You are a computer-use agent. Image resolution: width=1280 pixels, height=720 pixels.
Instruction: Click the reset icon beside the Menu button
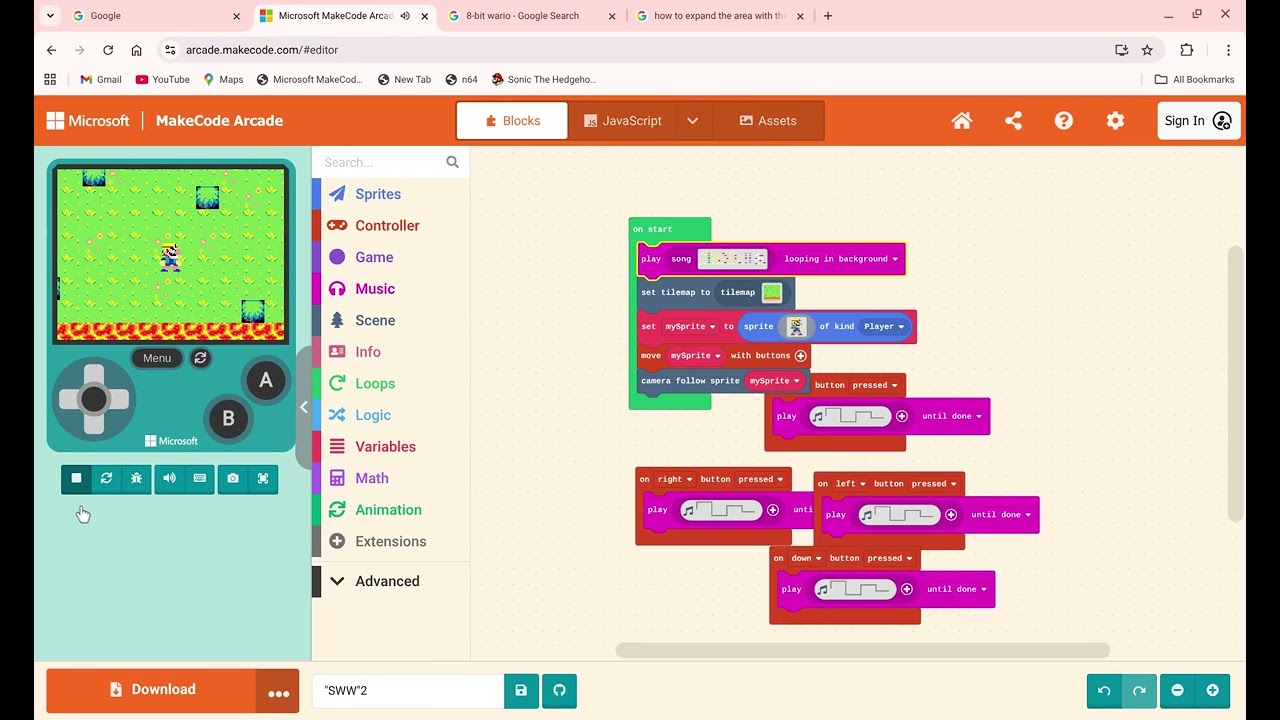(201, 358)
